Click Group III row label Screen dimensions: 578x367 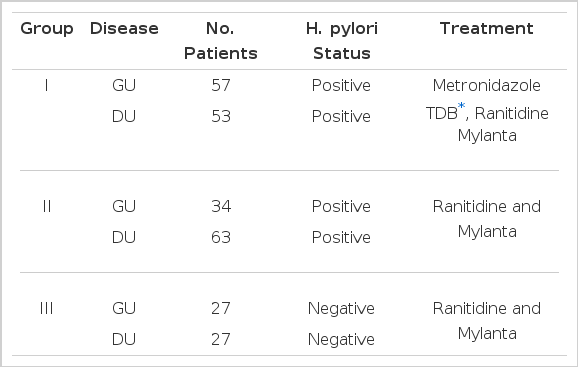46,308
